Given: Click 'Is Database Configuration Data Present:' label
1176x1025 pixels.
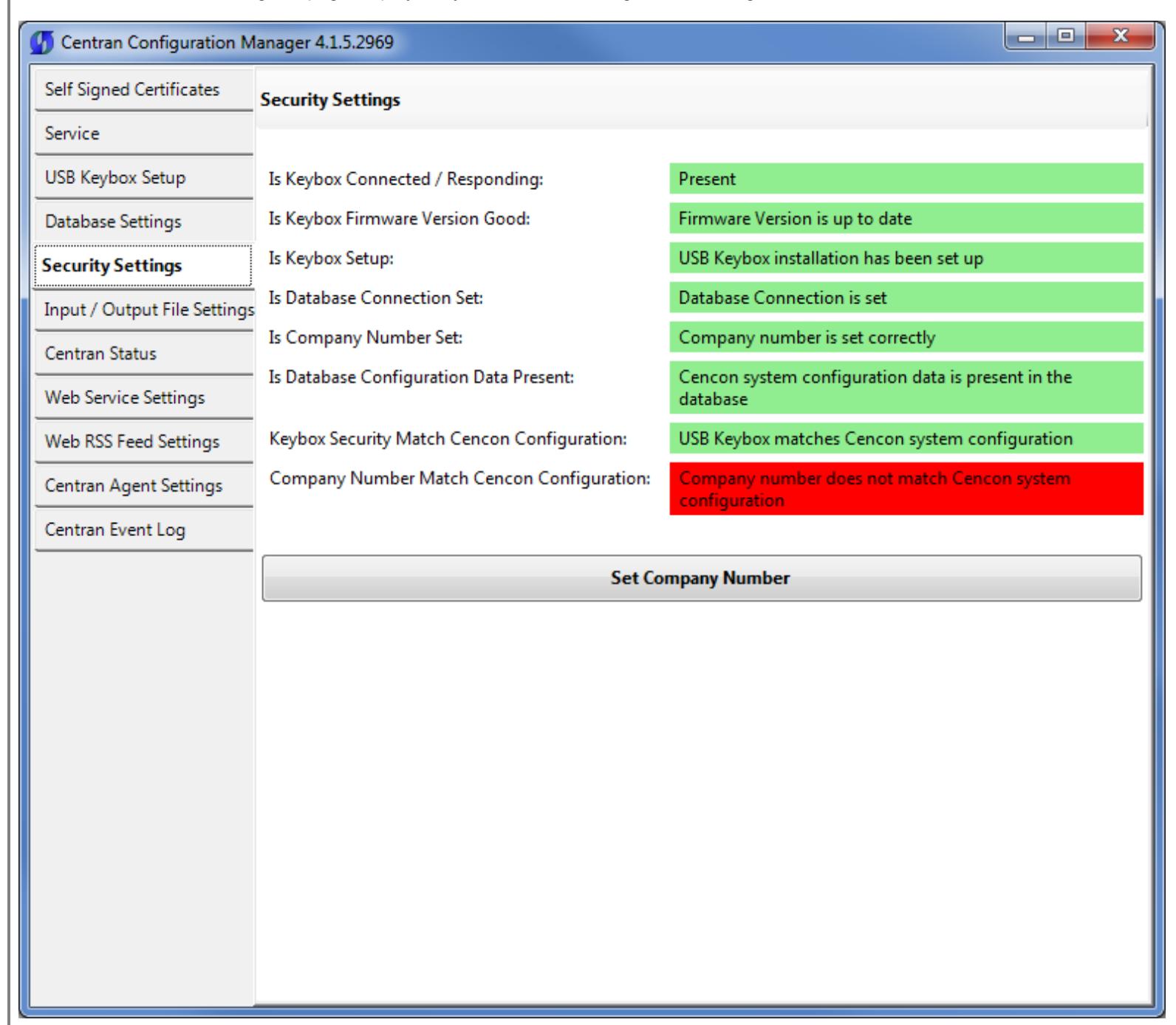Looking at the screenshot, I should (x=422, y=377).
